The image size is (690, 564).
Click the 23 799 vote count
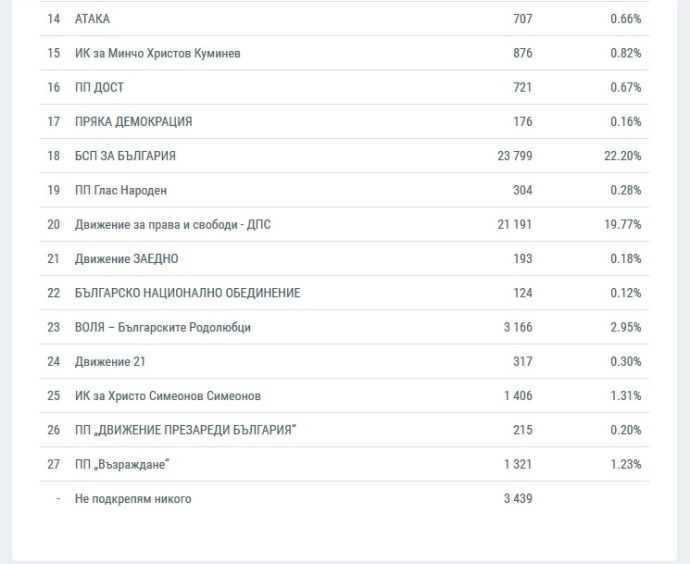(x=514, y=156)
